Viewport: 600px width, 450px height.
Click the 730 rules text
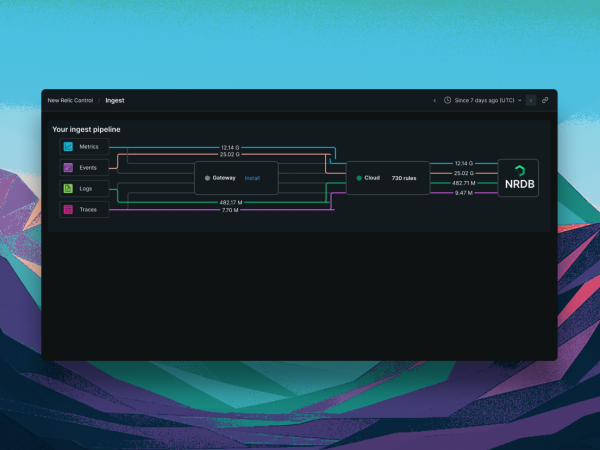[x=404, y=178]
